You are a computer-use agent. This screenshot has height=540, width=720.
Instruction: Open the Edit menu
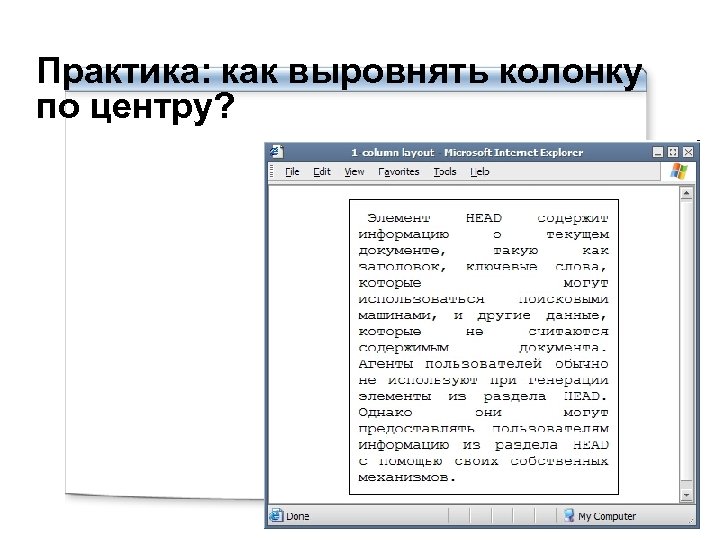click(x=322, y=172)
